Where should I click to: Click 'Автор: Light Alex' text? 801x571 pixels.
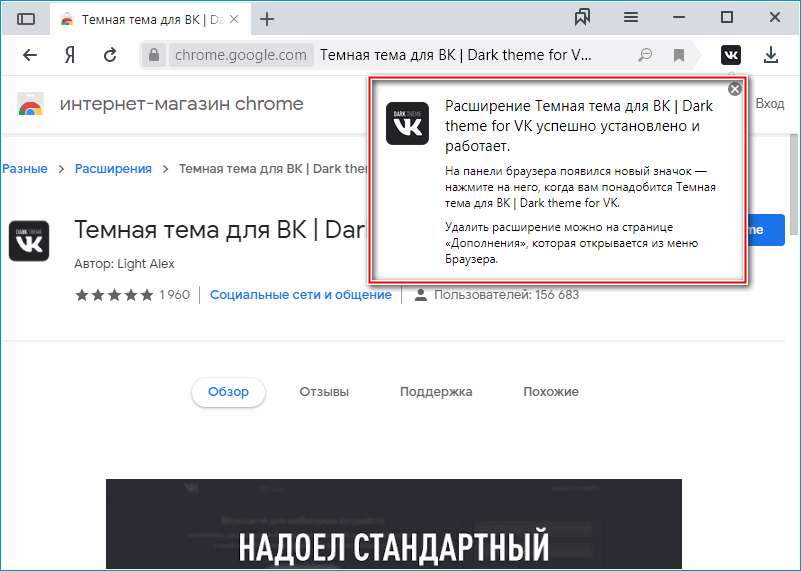click(124, 264)
